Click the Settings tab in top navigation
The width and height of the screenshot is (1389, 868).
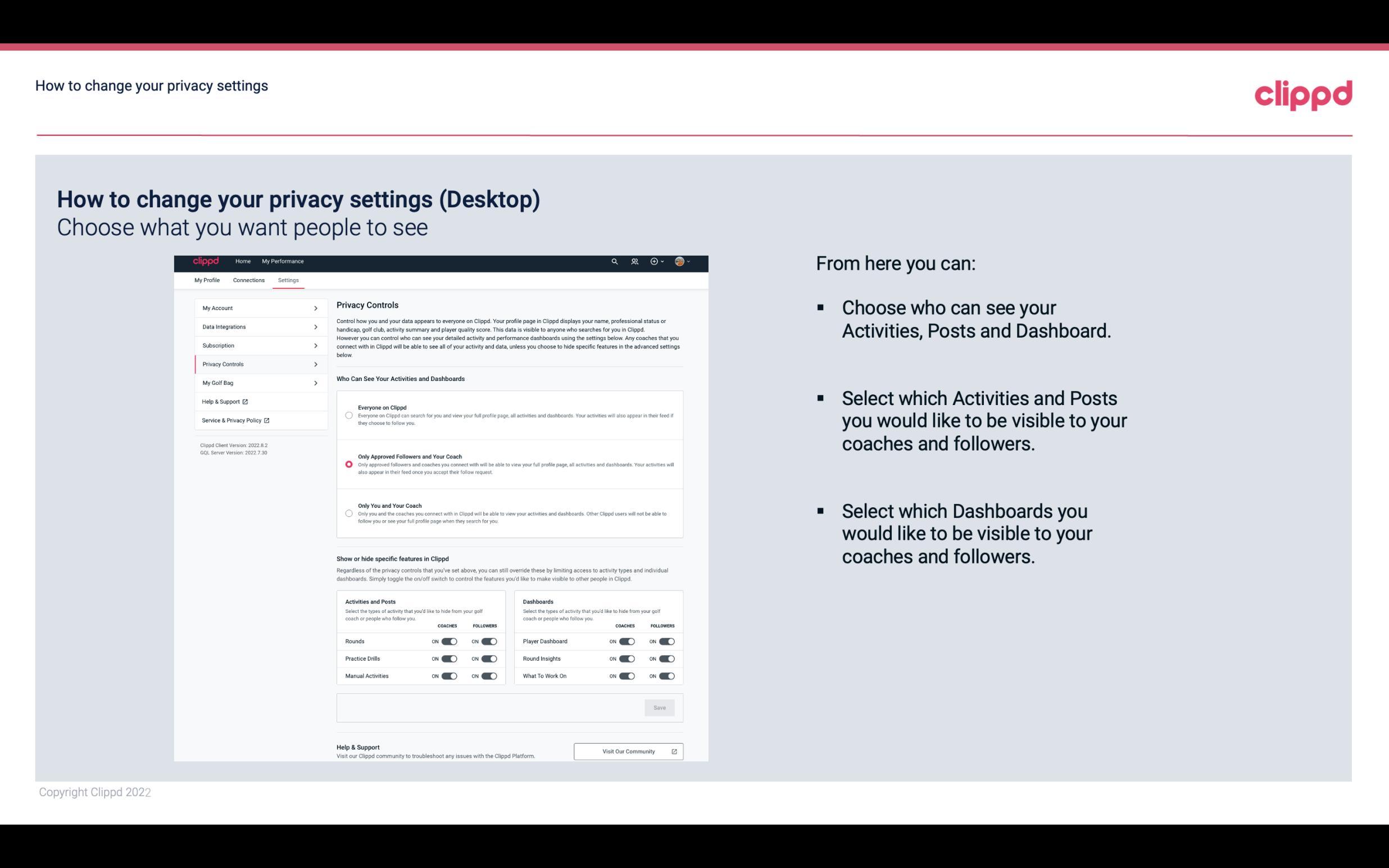pos(287,280)
